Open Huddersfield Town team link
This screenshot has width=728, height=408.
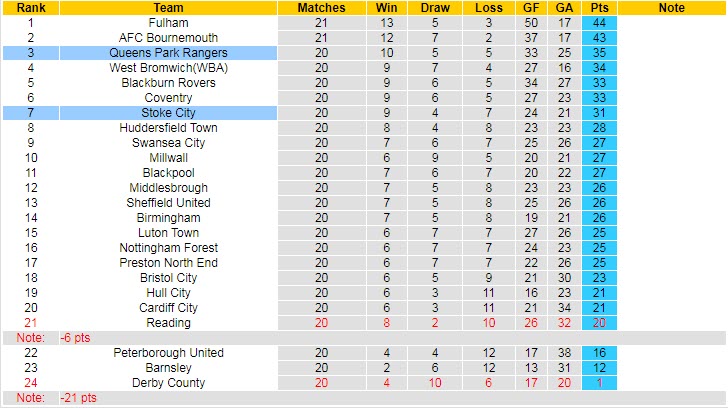(167, 128)
